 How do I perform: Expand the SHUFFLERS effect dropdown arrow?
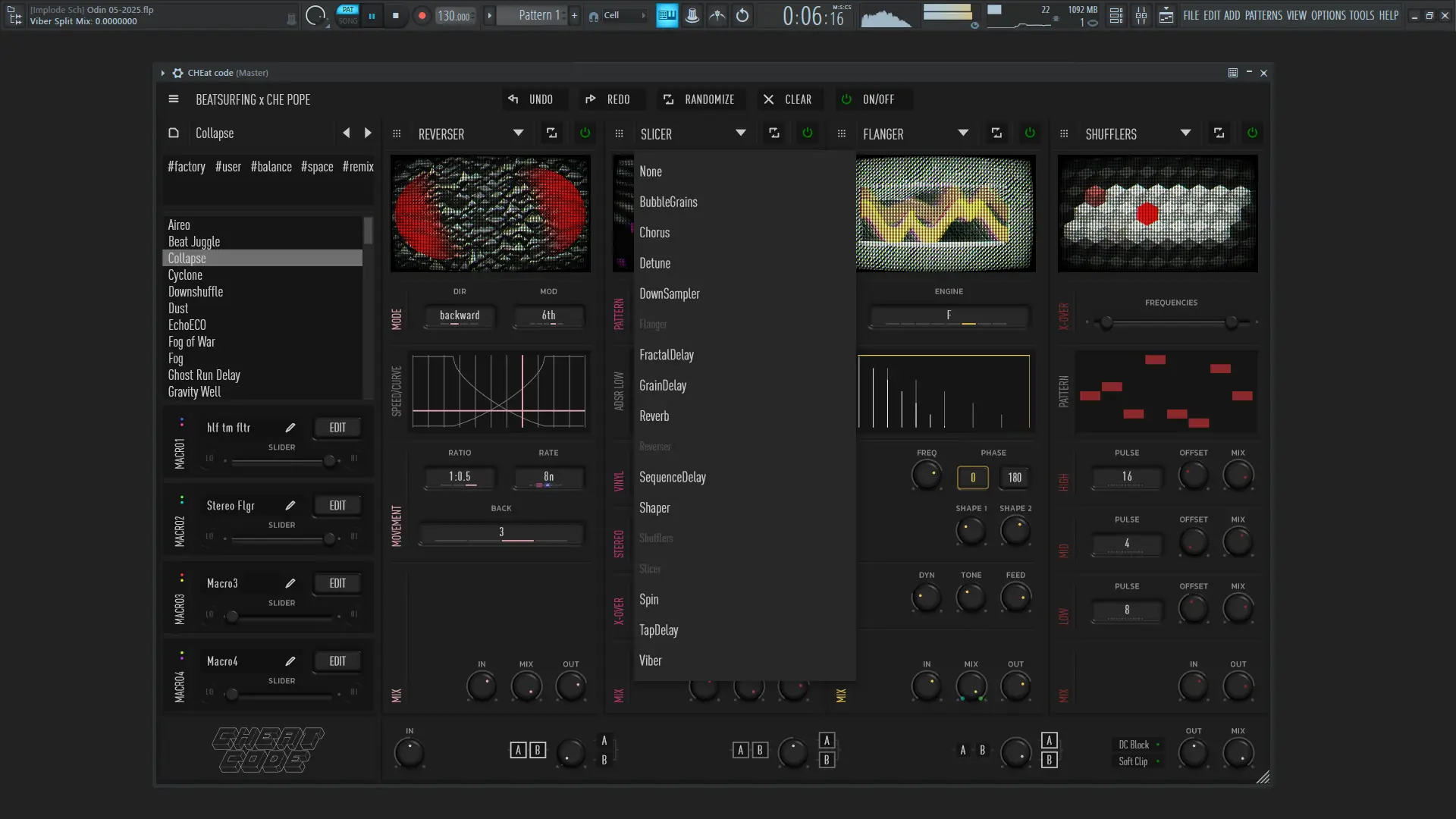point(1185,133)
